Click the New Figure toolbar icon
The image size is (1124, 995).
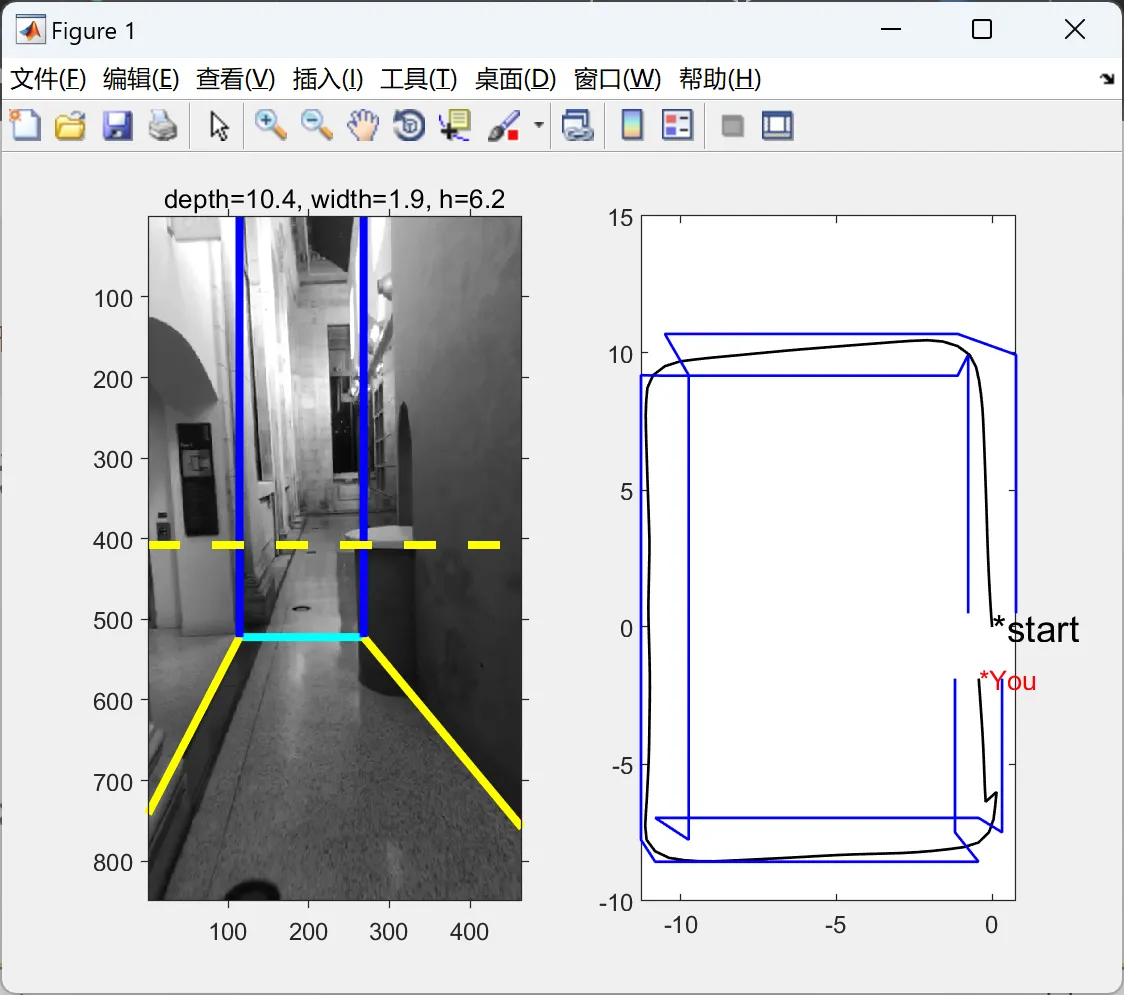click(24, 126)
